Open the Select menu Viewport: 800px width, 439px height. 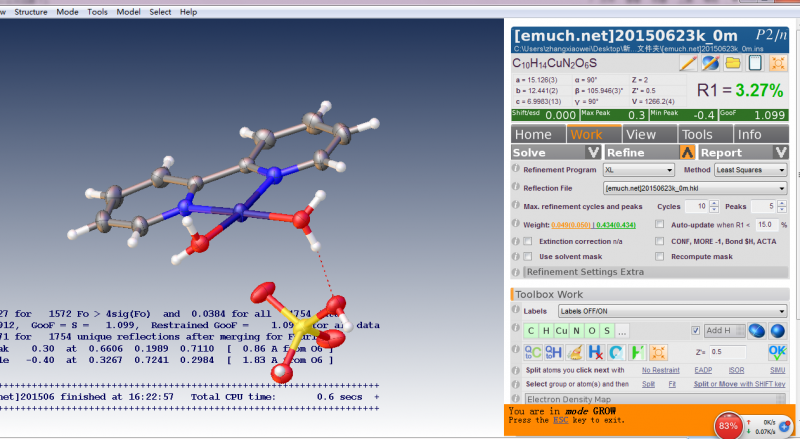click(160, 12)
